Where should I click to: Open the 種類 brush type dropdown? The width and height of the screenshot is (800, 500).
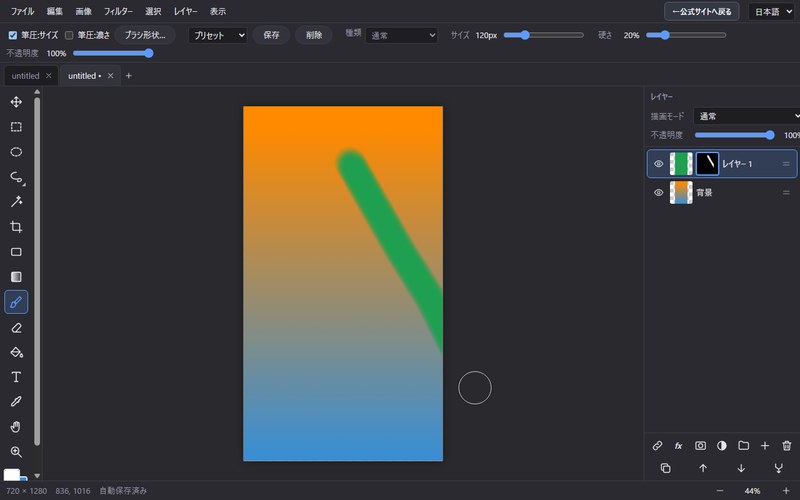coord(402,35)
